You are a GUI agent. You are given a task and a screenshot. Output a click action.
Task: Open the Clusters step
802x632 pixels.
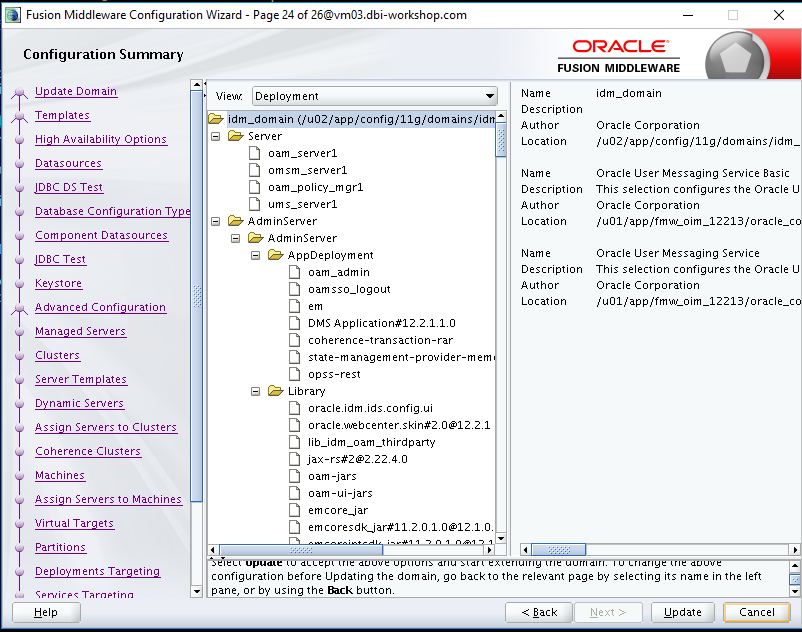57,355
